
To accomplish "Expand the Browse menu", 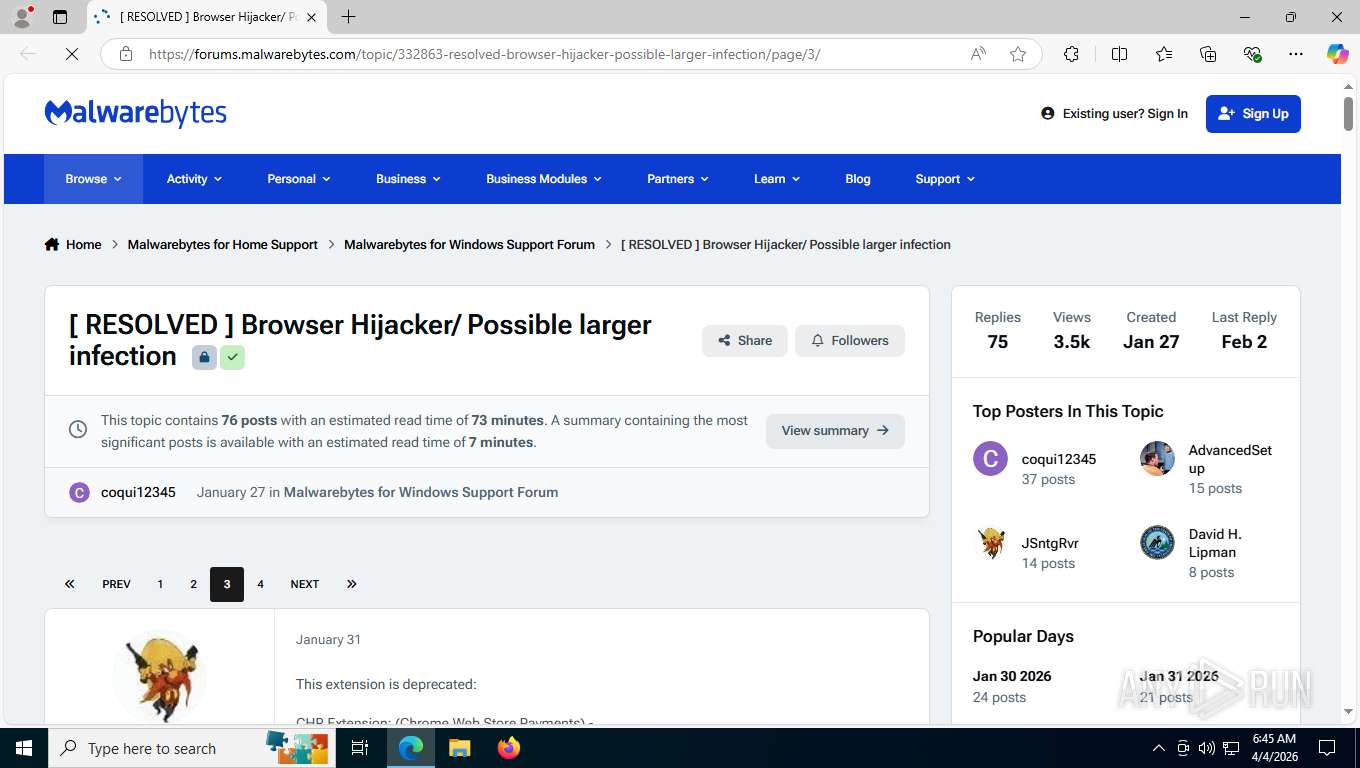I will click(x=93, y=179).
